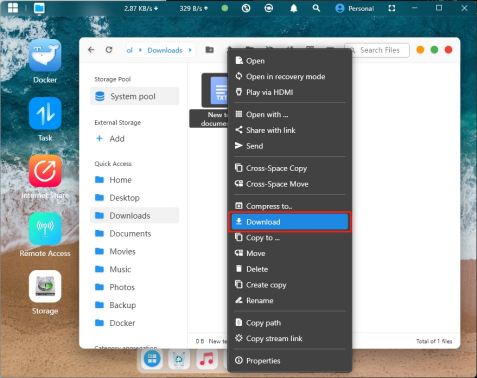Viewport: 477px width, 378px height.
Task: Open the music note dock icon
Action: click(207, 359)
